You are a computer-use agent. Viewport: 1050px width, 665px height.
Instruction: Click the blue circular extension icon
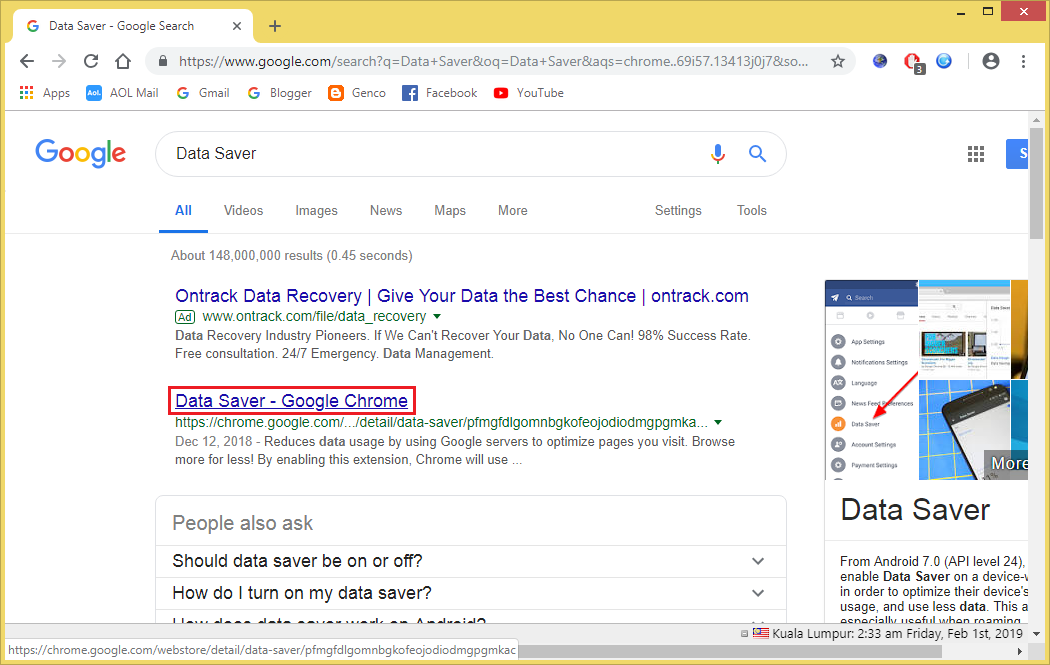tap(943, 61)
